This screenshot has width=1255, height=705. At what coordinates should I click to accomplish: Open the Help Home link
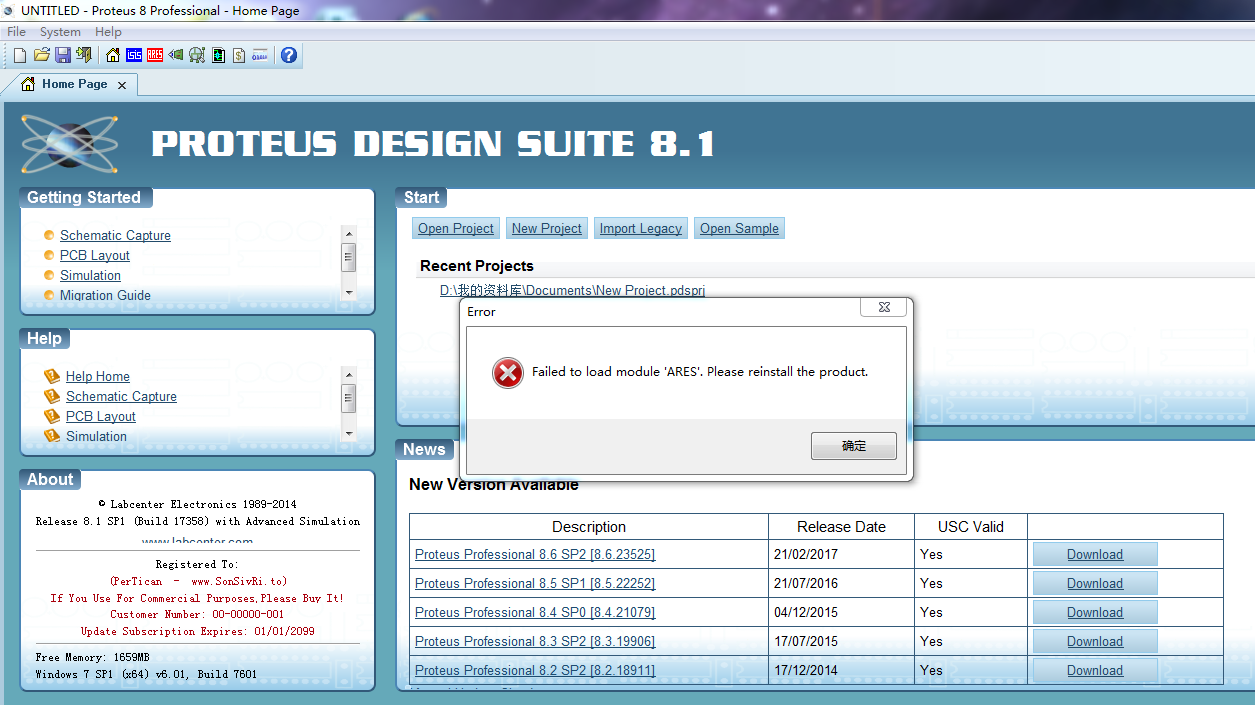(98, 376)
